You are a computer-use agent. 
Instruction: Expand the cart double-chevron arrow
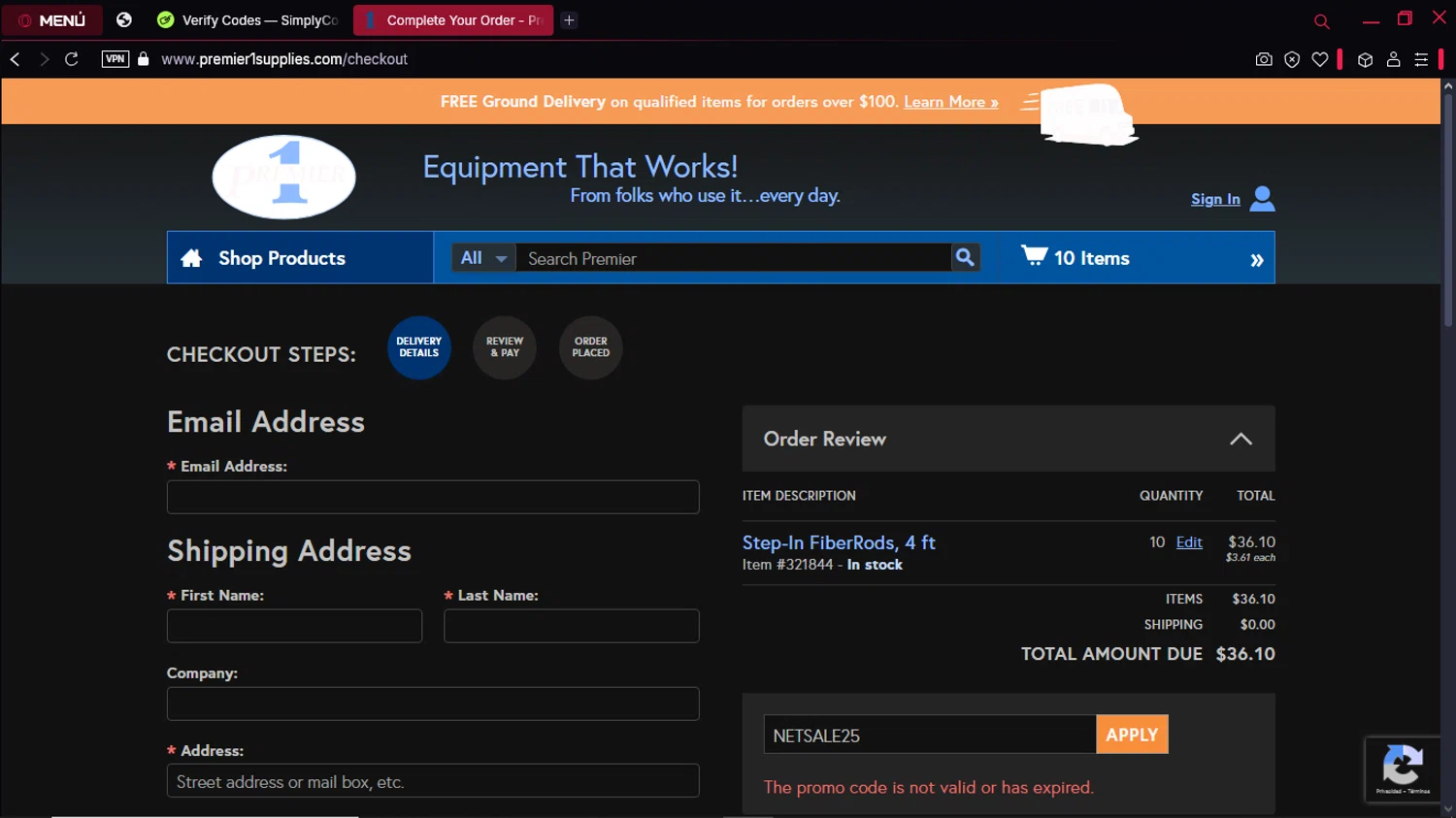click(1257, 260)
